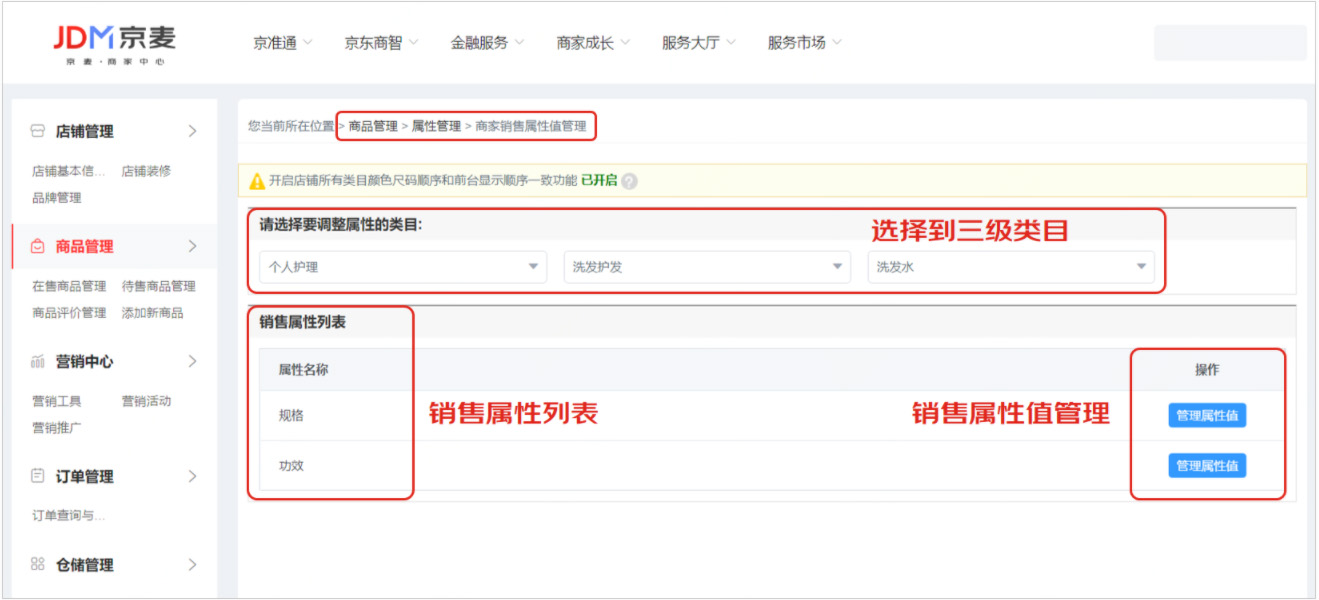This screenshot has height=600, width=1319.
Task: Click the 订单管理 document icon in sidebar
Action: point(37,477)
